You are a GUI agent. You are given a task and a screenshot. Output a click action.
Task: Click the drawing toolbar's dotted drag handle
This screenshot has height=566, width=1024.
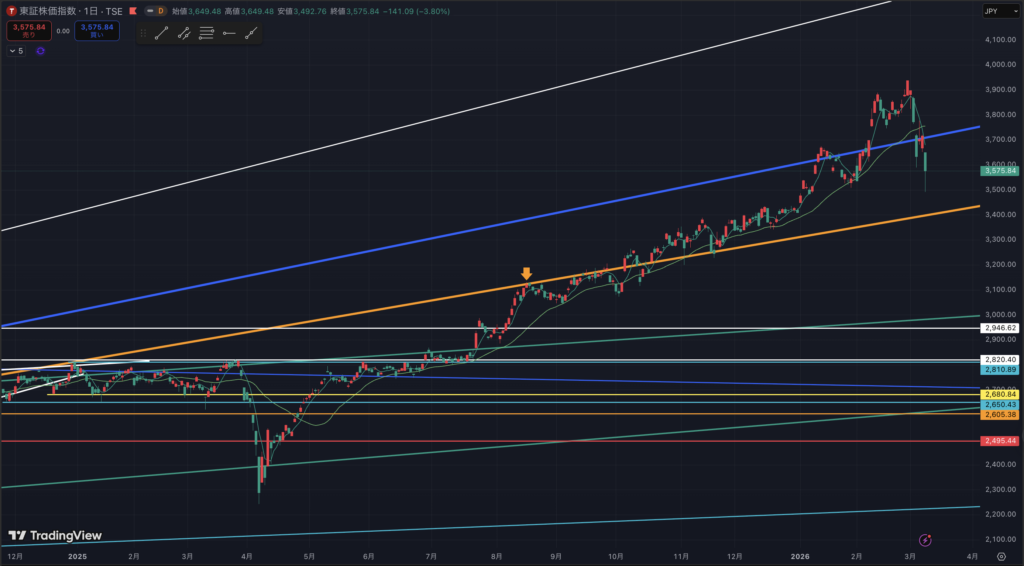point(143,33)
